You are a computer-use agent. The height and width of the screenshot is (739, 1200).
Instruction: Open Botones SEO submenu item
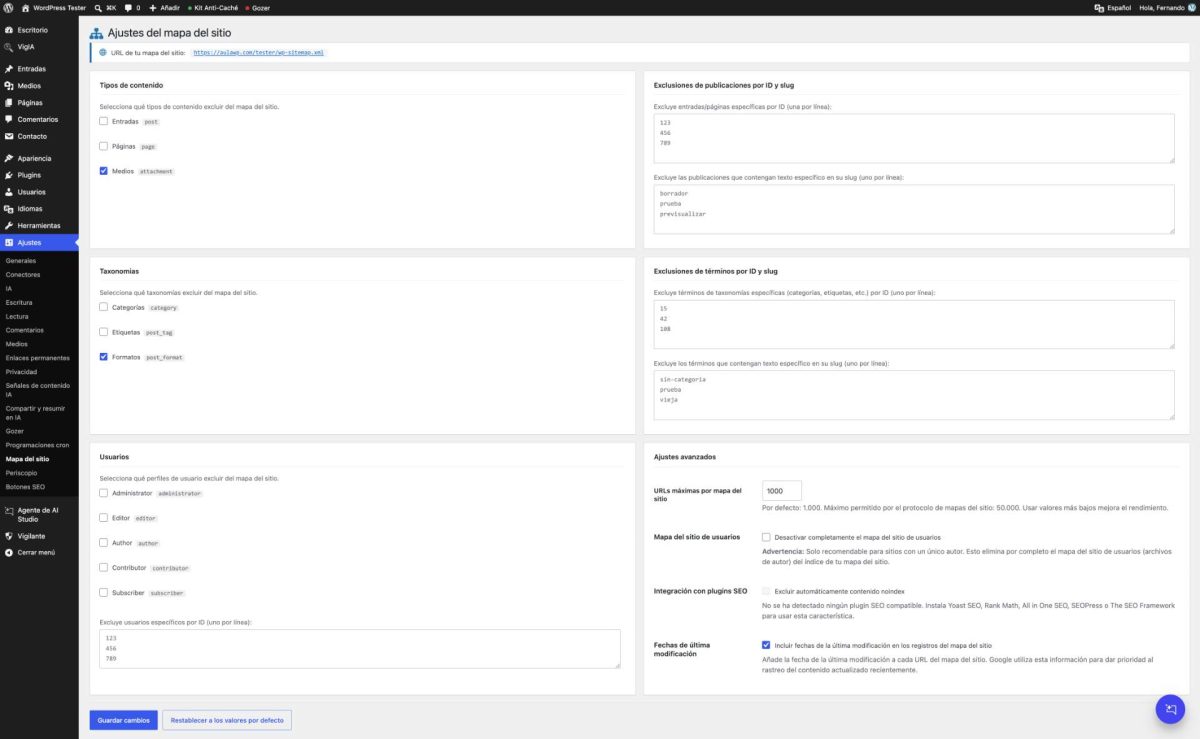coord(25,487)
